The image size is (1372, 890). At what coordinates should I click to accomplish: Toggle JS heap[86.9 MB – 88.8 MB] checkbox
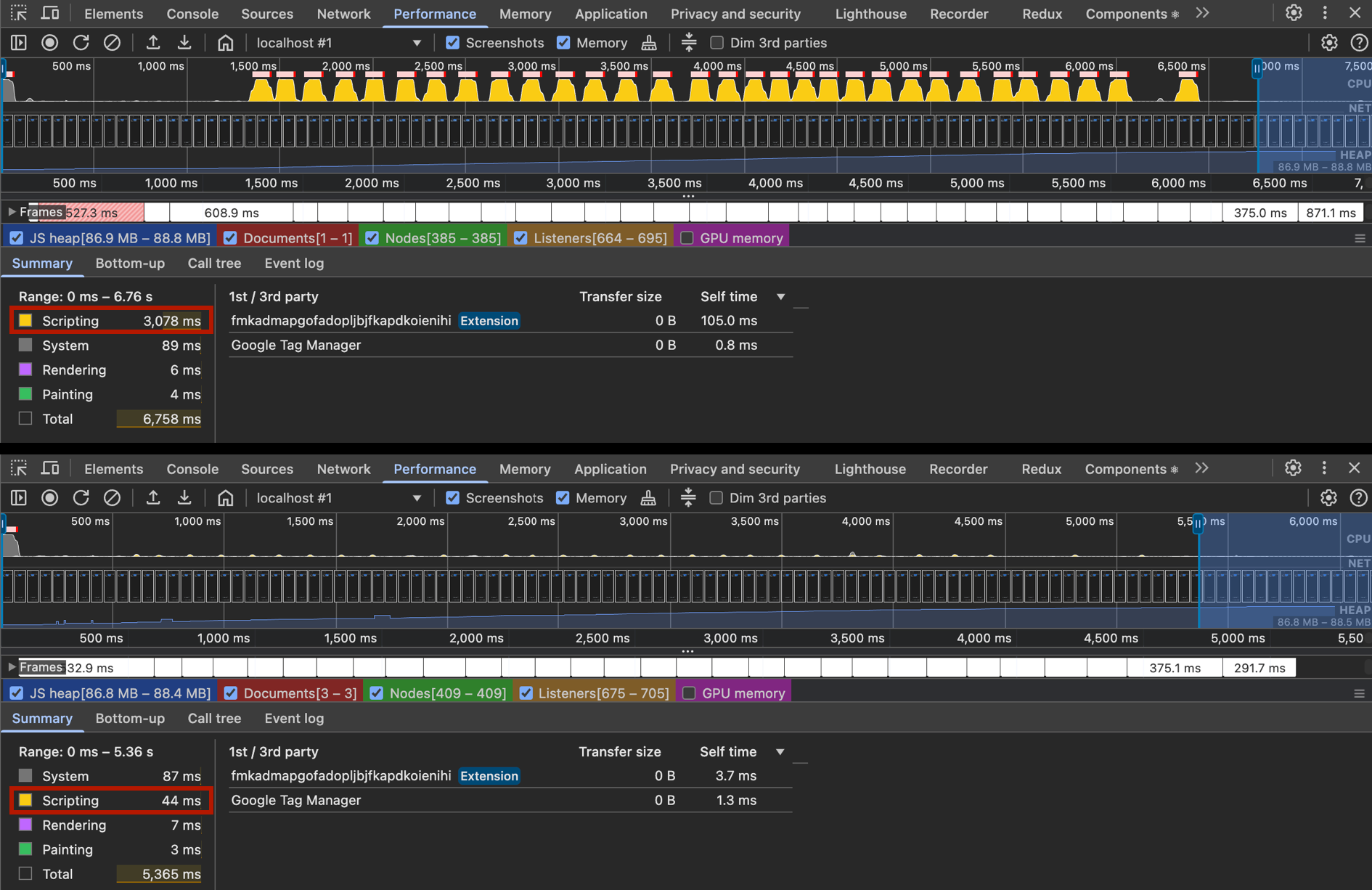coord(17,238)
